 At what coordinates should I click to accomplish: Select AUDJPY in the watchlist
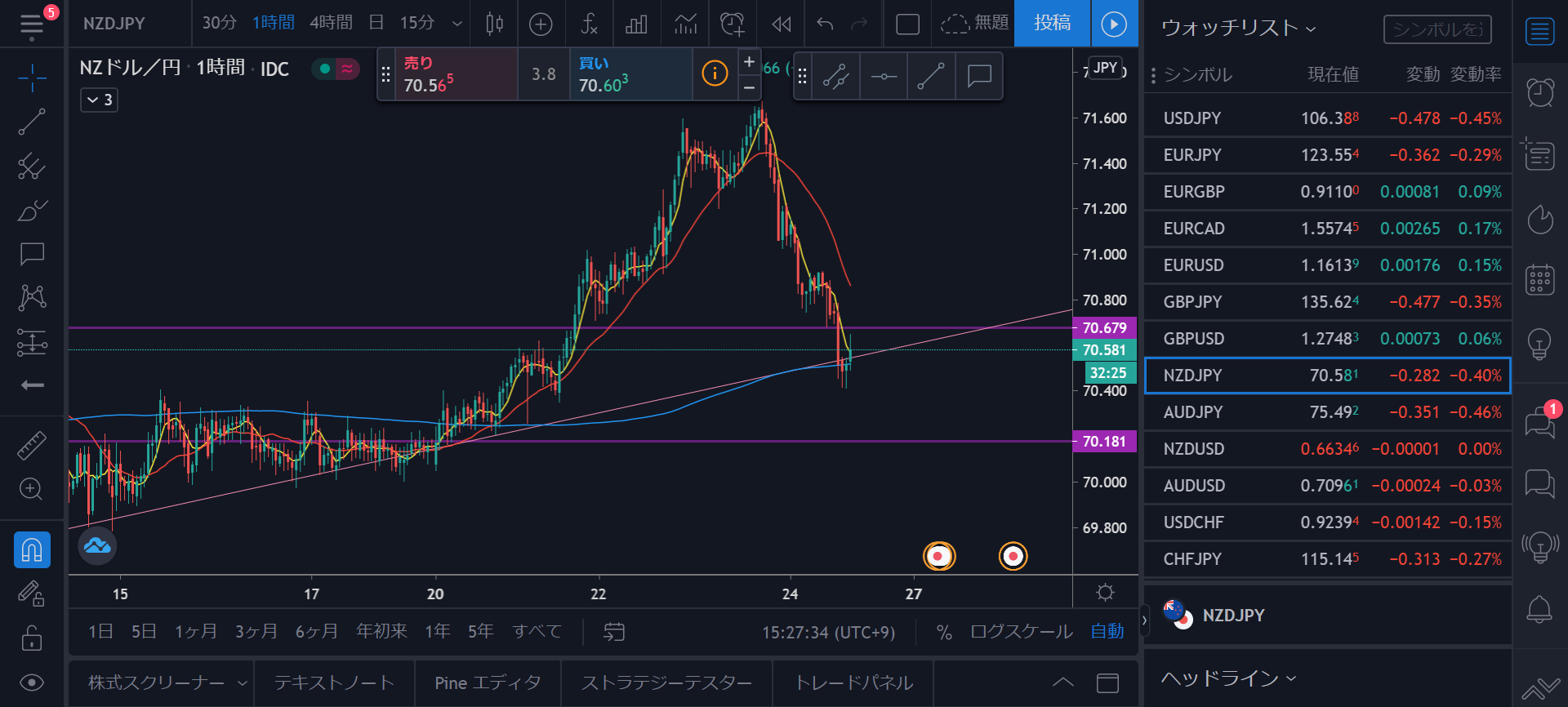(1328, 412)
